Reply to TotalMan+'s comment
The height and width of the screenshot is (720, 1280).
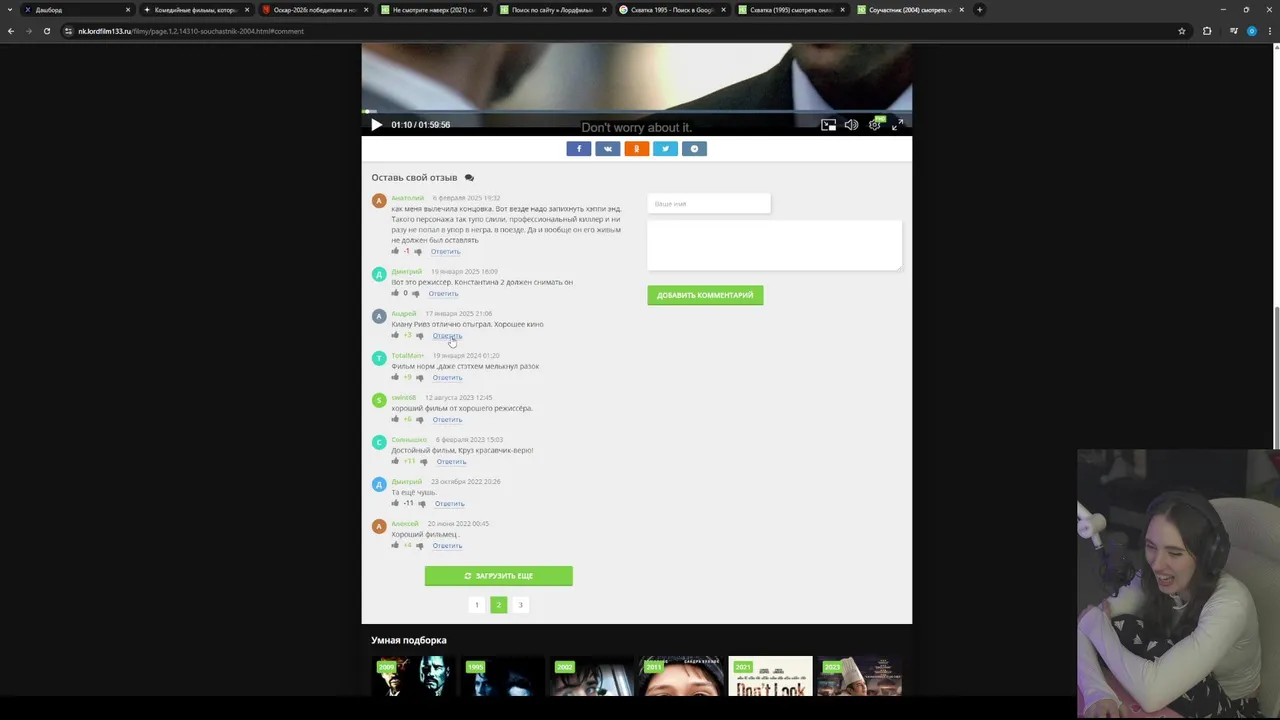point(447,378)
